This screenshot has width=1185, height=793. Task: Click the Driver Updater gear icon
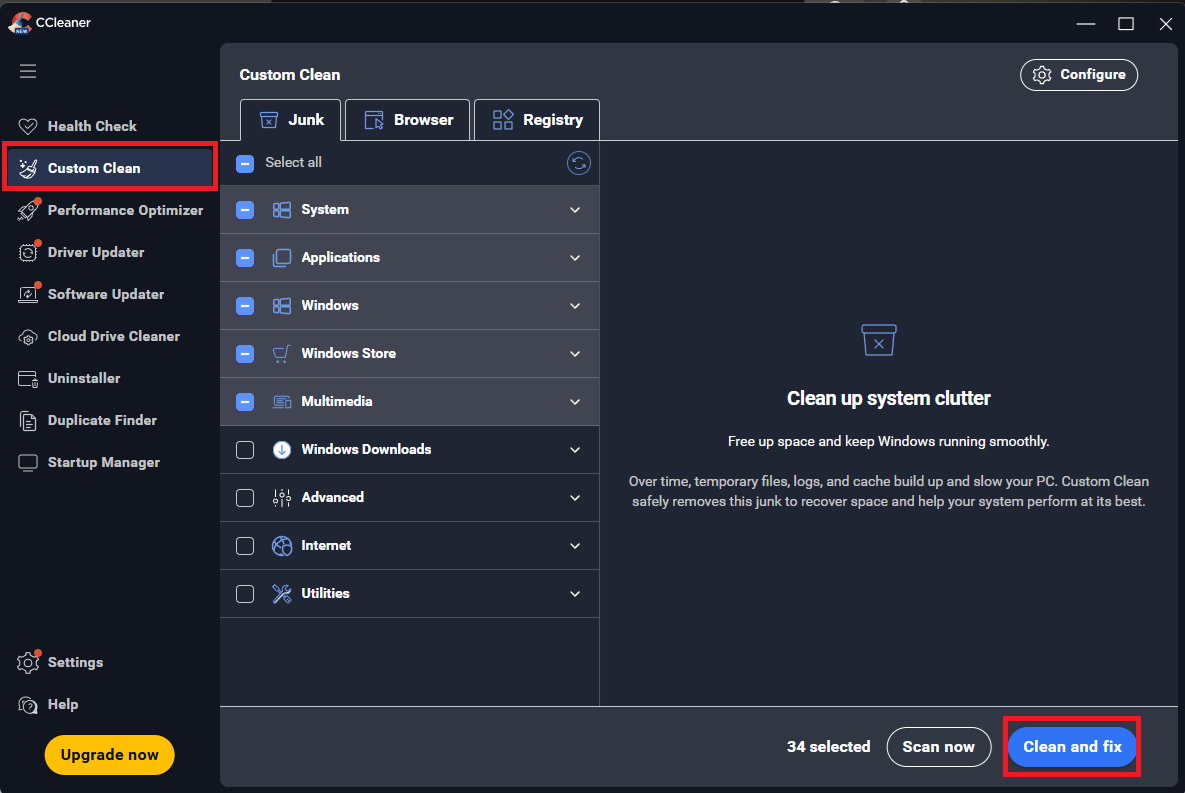[x=28, y=252]
